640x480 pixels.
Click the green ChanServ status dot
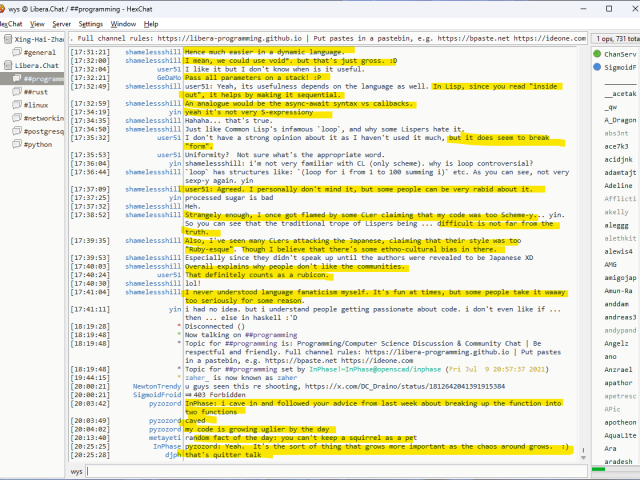(x=597, y=54)
